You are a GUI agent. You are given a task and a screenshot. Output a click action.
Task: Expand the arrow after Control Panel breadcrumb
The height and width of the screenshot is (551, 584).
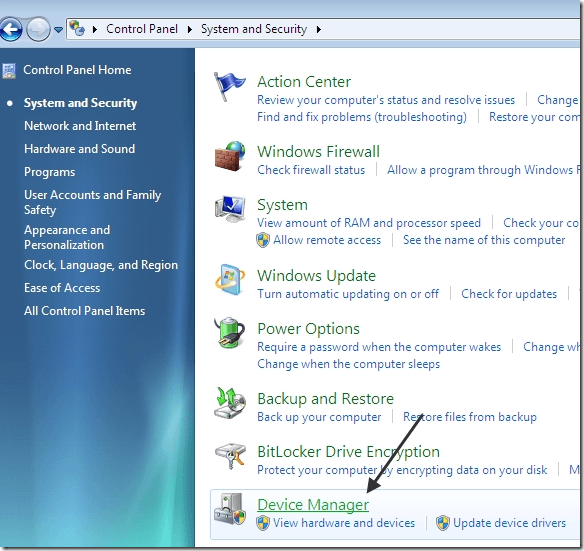(x=190, y=29)
